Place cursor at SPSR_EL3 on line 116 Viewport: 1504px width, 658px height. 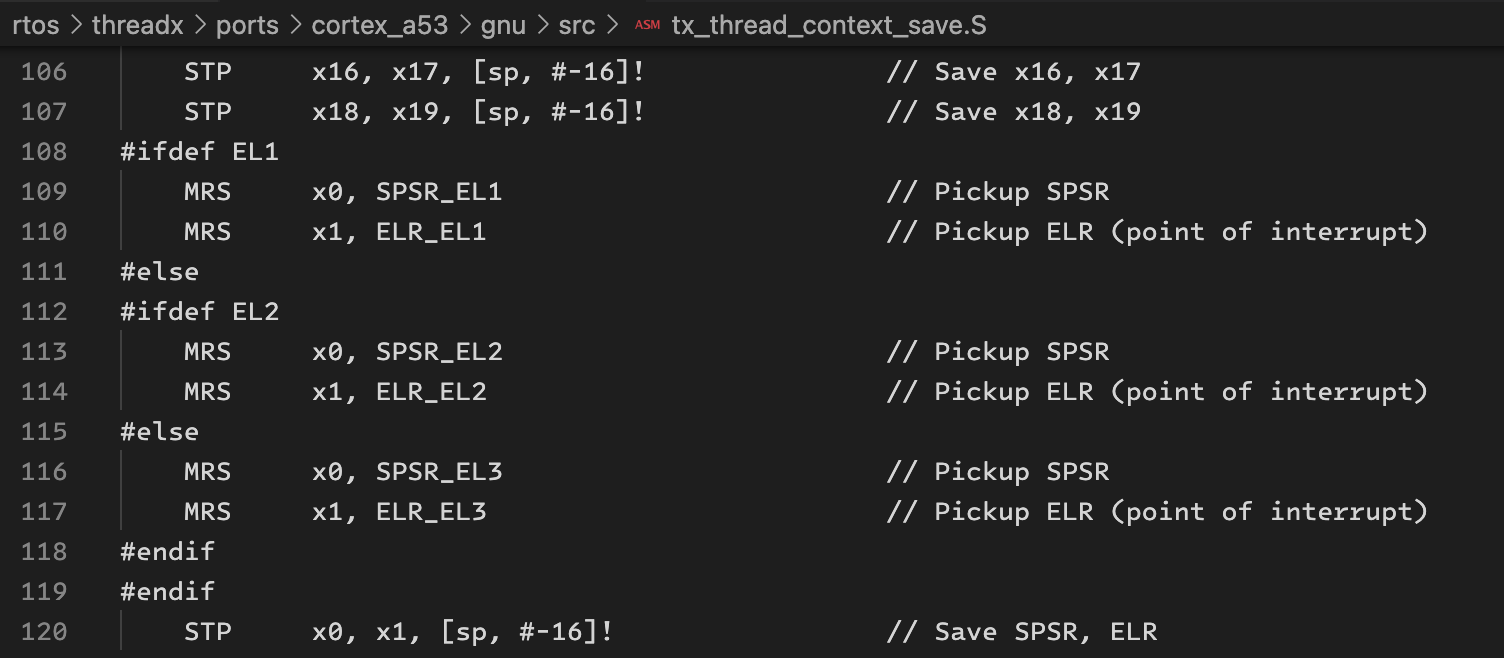(x=439, y=472)
